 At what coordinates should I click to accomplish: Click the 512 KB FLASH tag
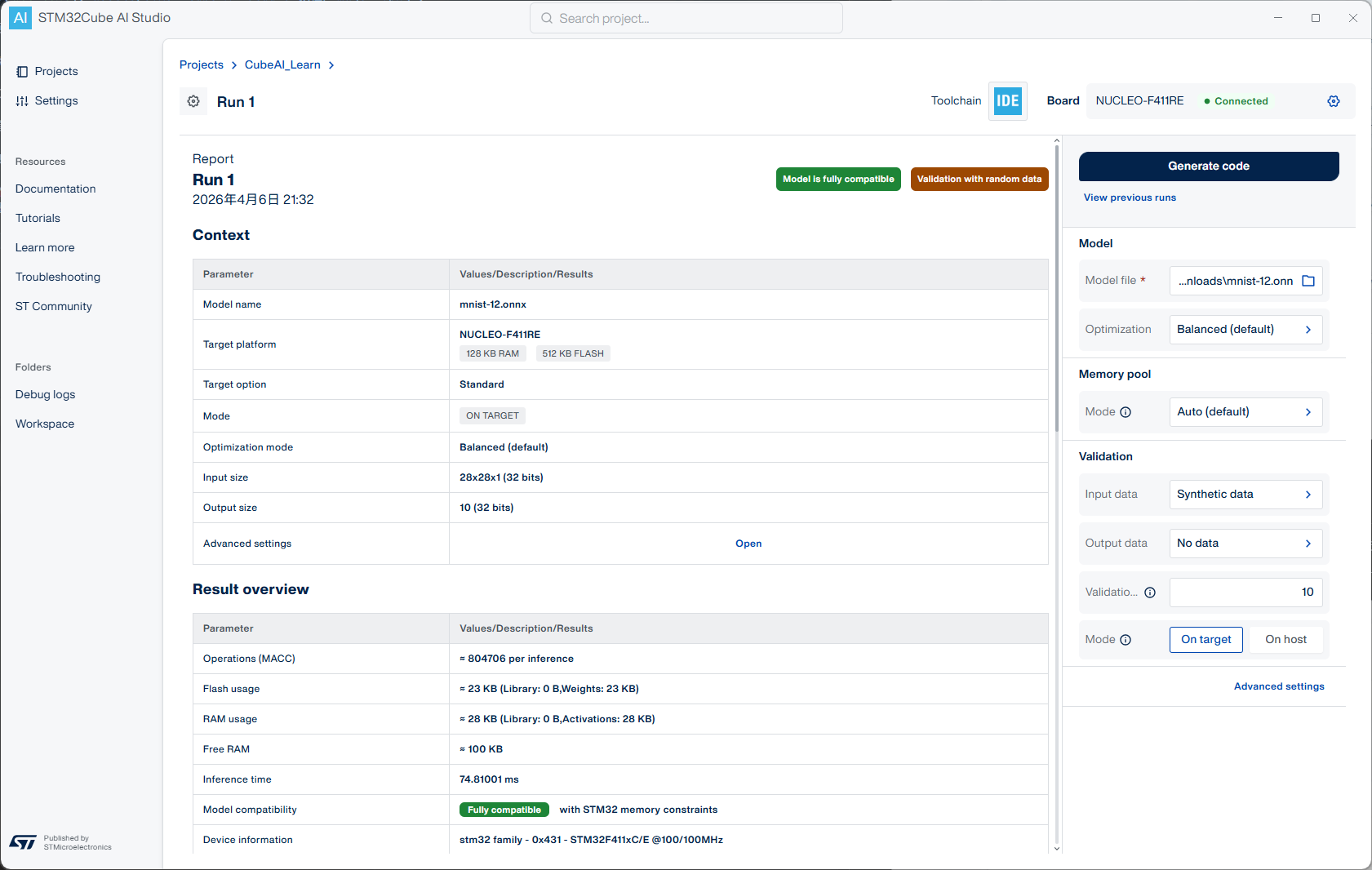point(573,353)
